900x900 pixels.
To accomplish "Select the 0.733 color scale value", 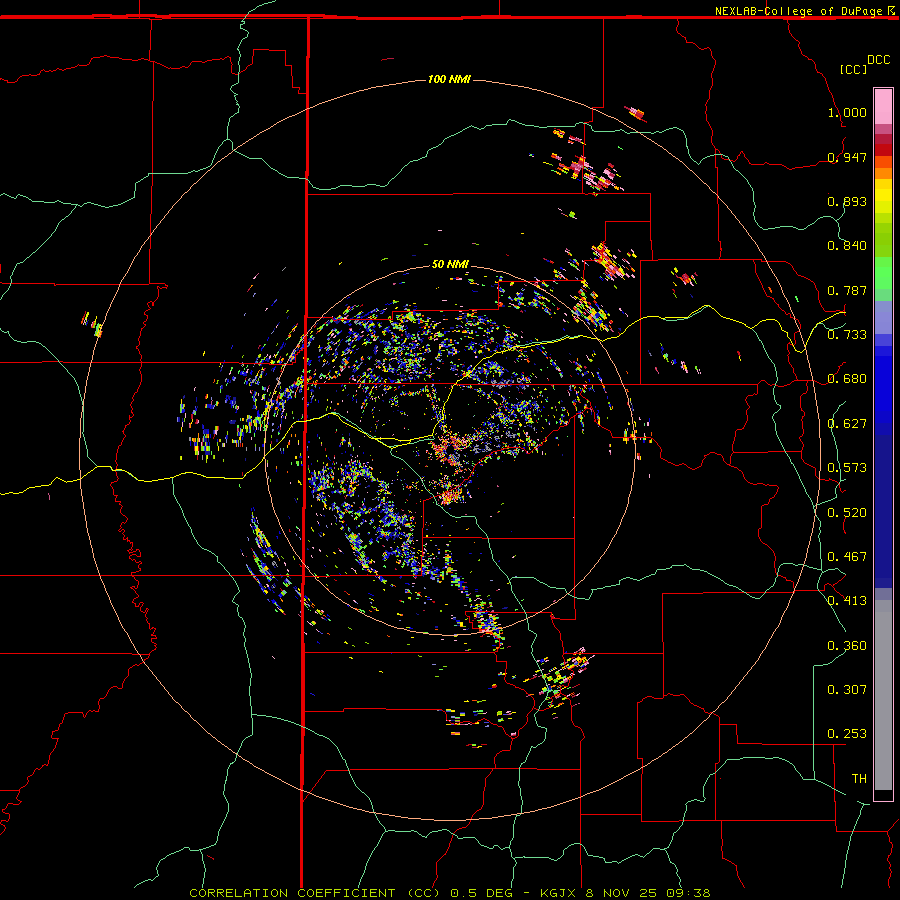I will point(847,335).
